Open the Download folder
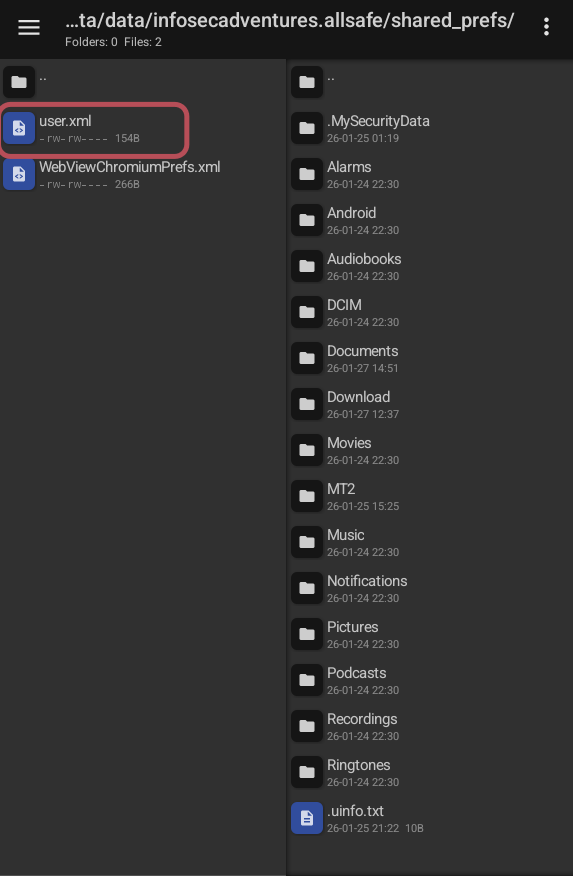Screen dimensions: 573x876 (x=431, y=404)
